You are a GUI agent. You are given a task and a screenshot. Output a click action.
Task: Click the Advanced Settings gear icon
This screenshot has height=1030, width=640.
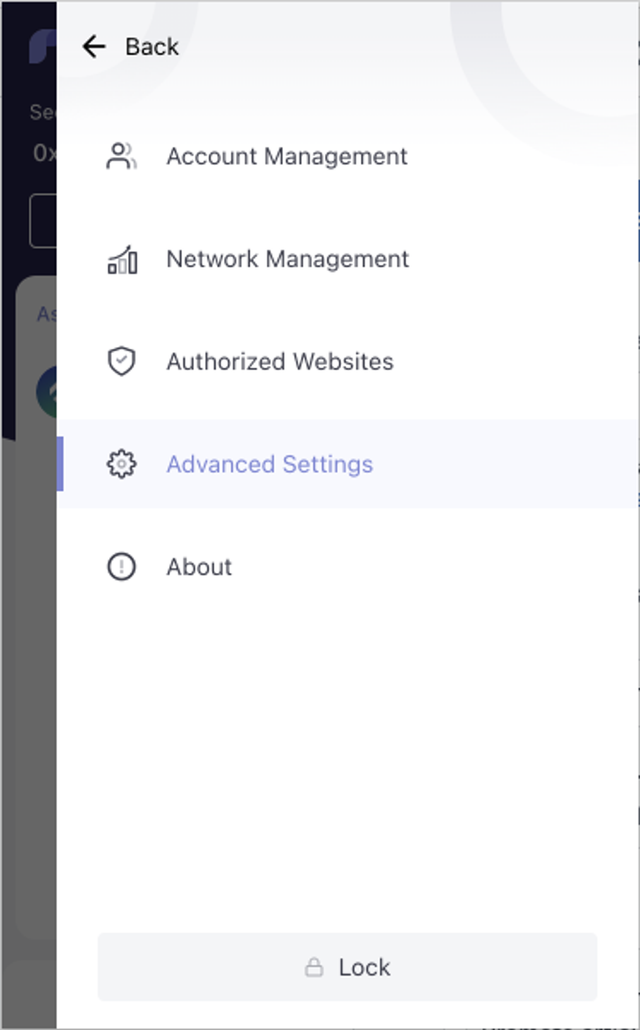121,464
